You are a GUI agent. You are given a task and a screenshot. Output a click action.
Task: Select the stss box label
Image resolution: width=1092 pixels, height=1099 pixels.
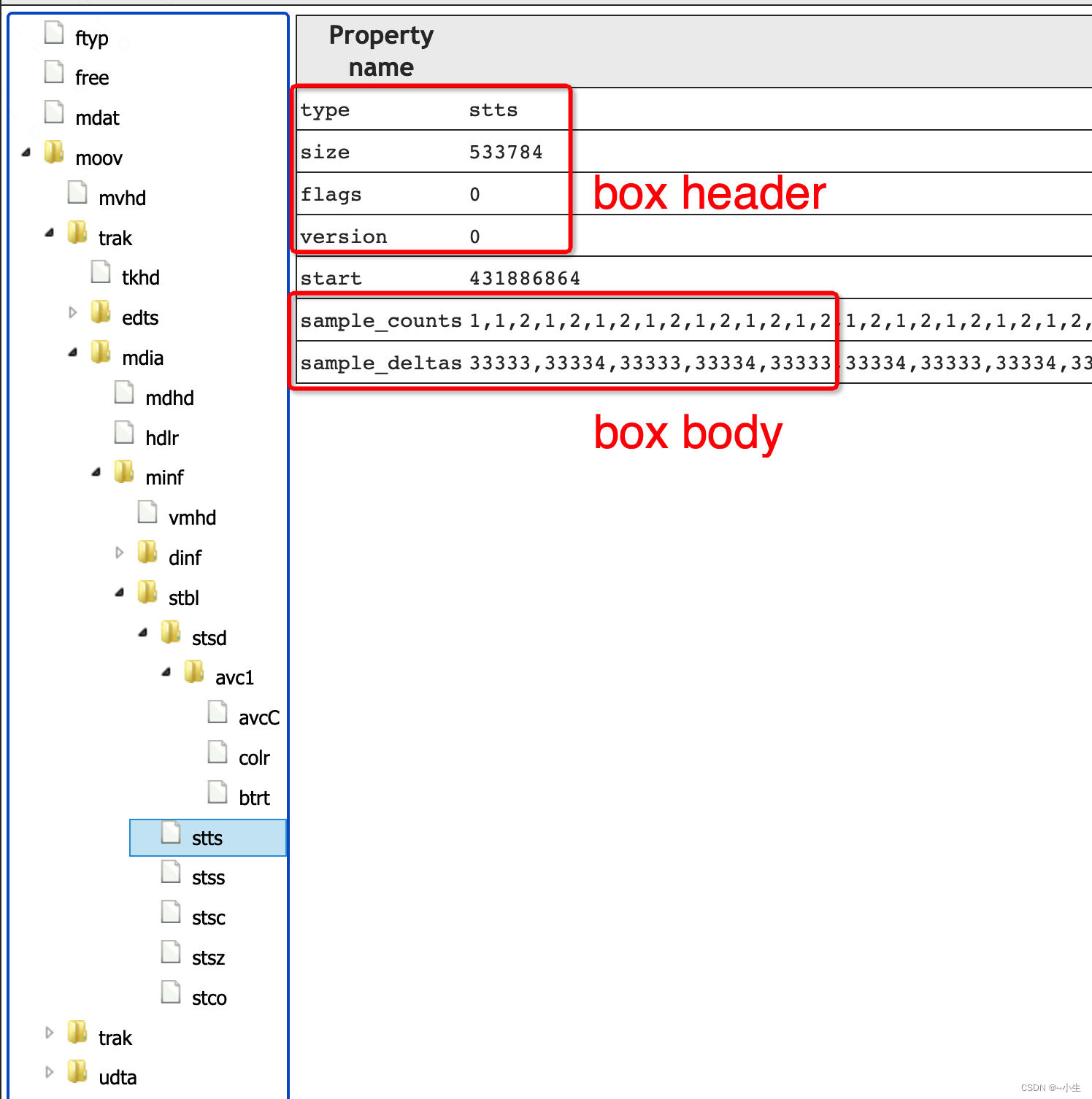point(208,877)
